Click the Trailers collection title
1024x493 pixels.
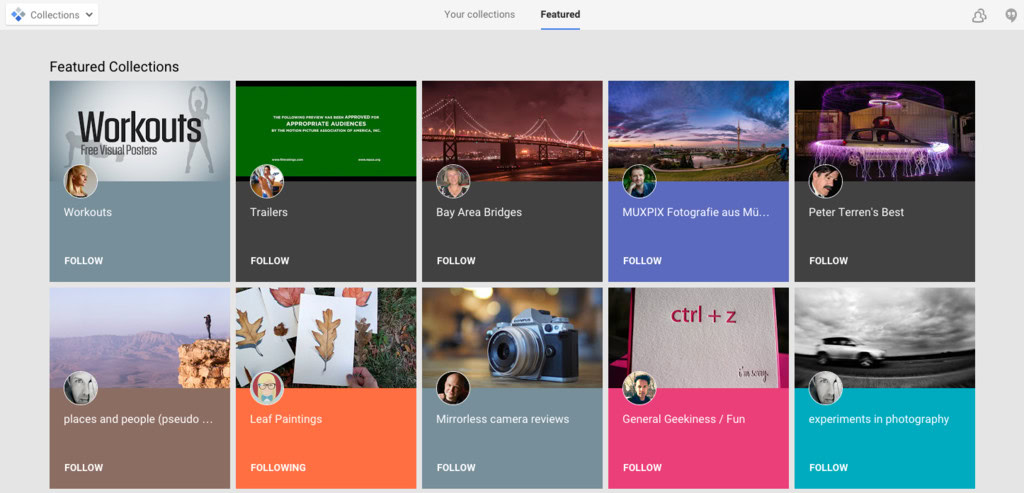(268, 212)
